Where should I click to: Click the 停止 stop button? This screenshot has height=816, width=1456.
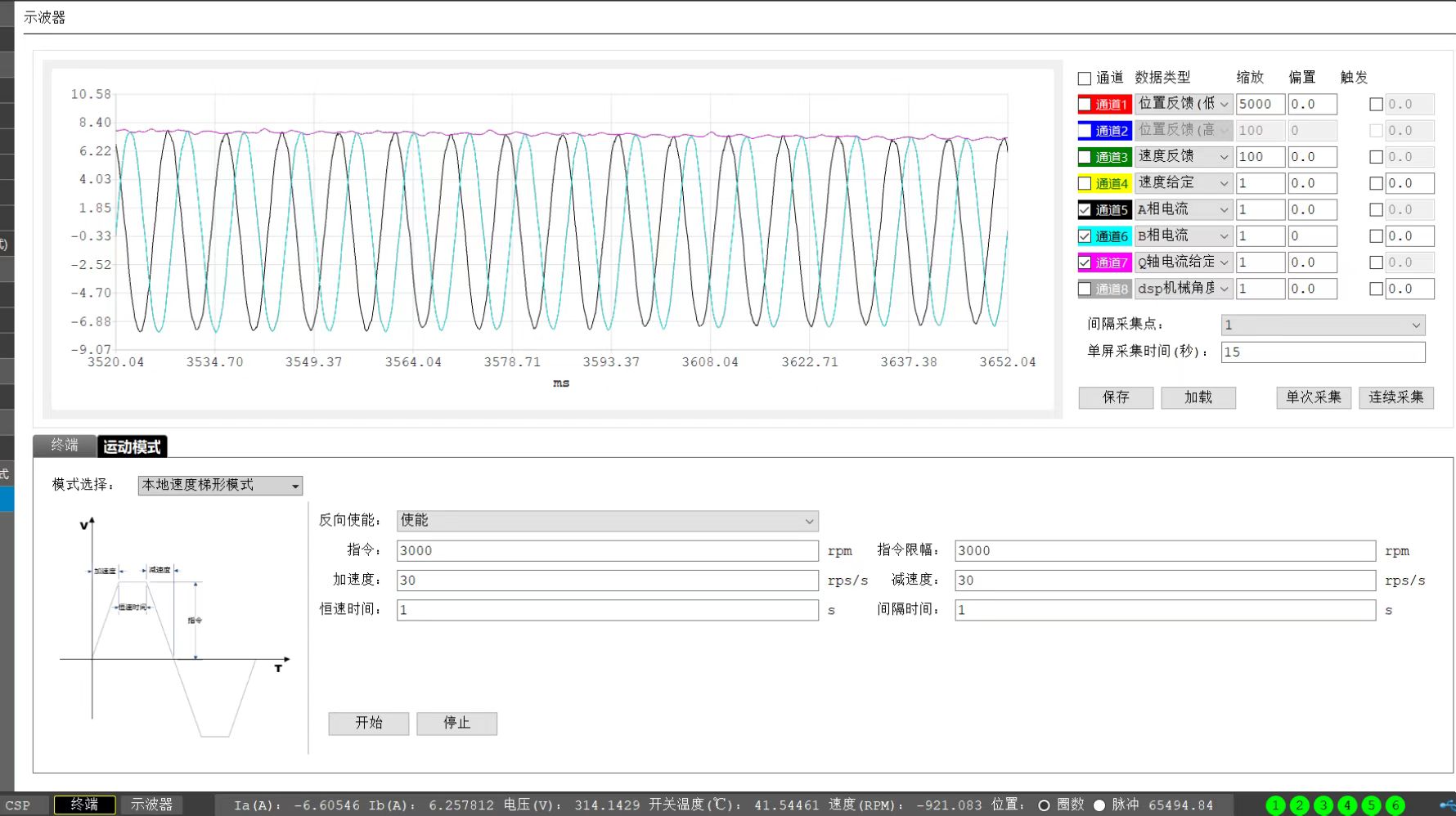click(x=456, y=724)
